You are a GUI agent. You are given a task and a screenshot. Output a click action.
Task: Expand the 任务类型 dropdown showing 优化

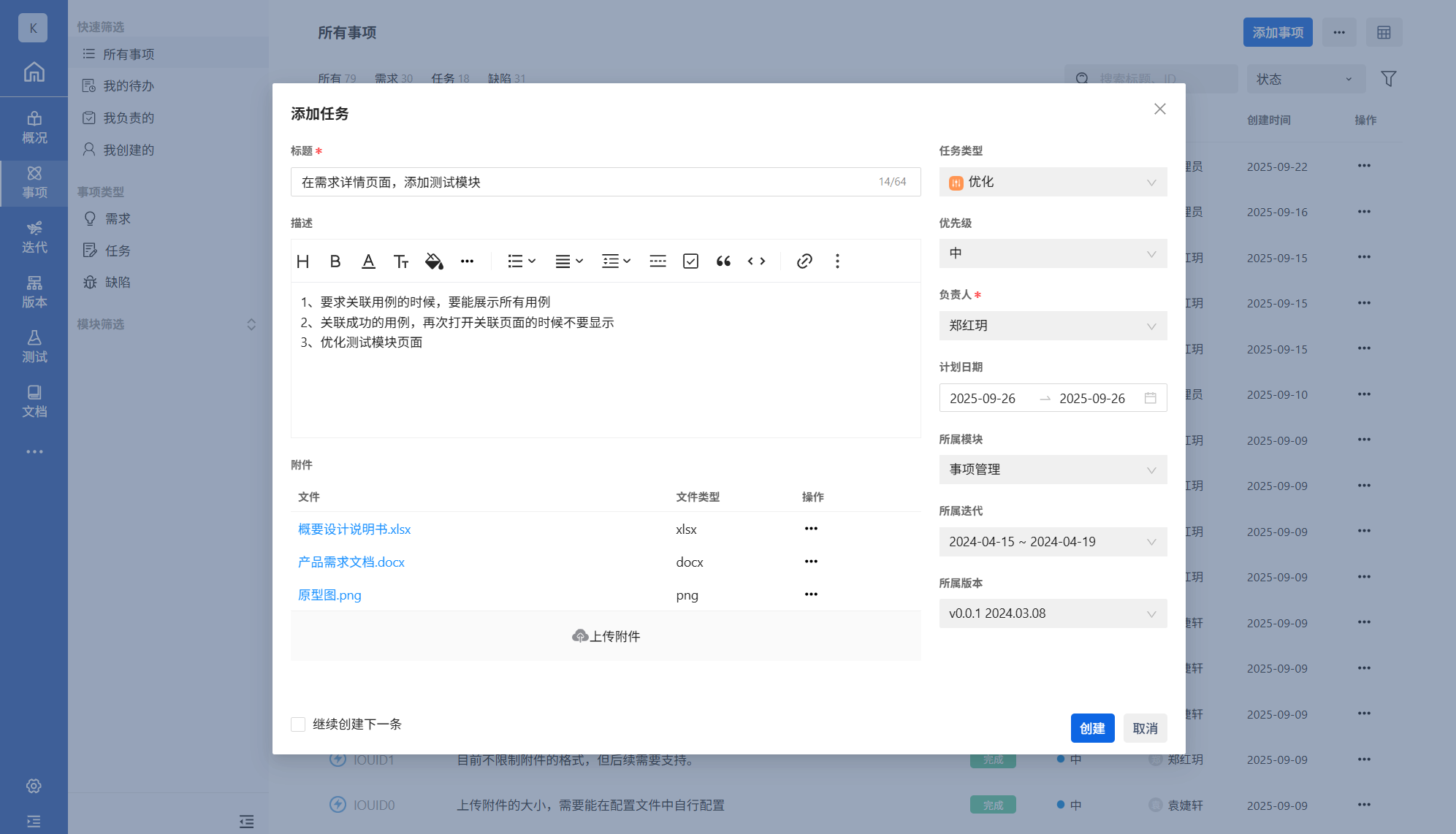[x=1053, y=182]
